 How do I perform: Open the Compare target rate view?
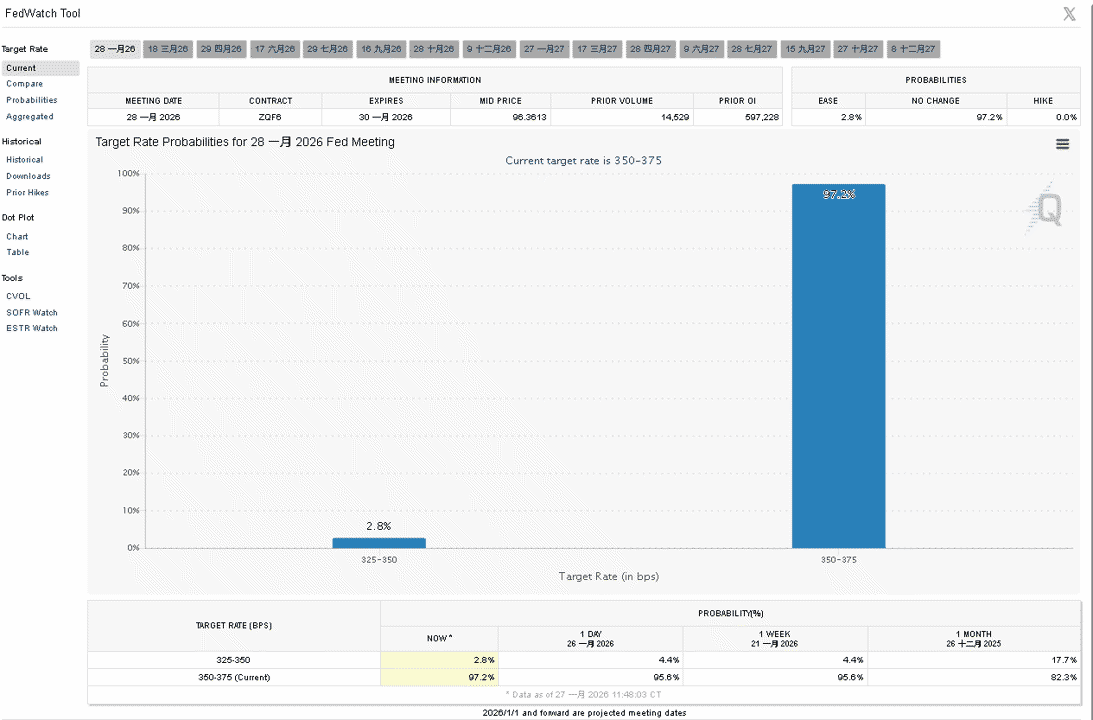click(x=24, y=84)
